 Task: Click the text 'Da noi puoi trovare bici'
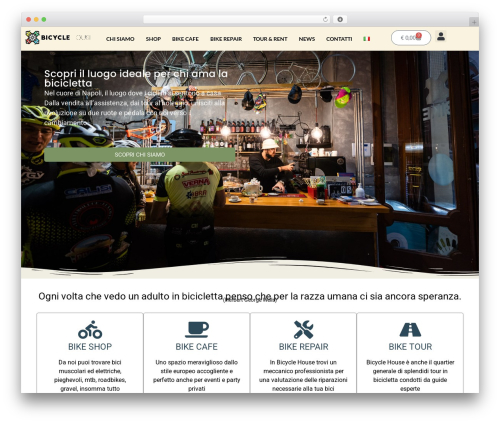90,362
